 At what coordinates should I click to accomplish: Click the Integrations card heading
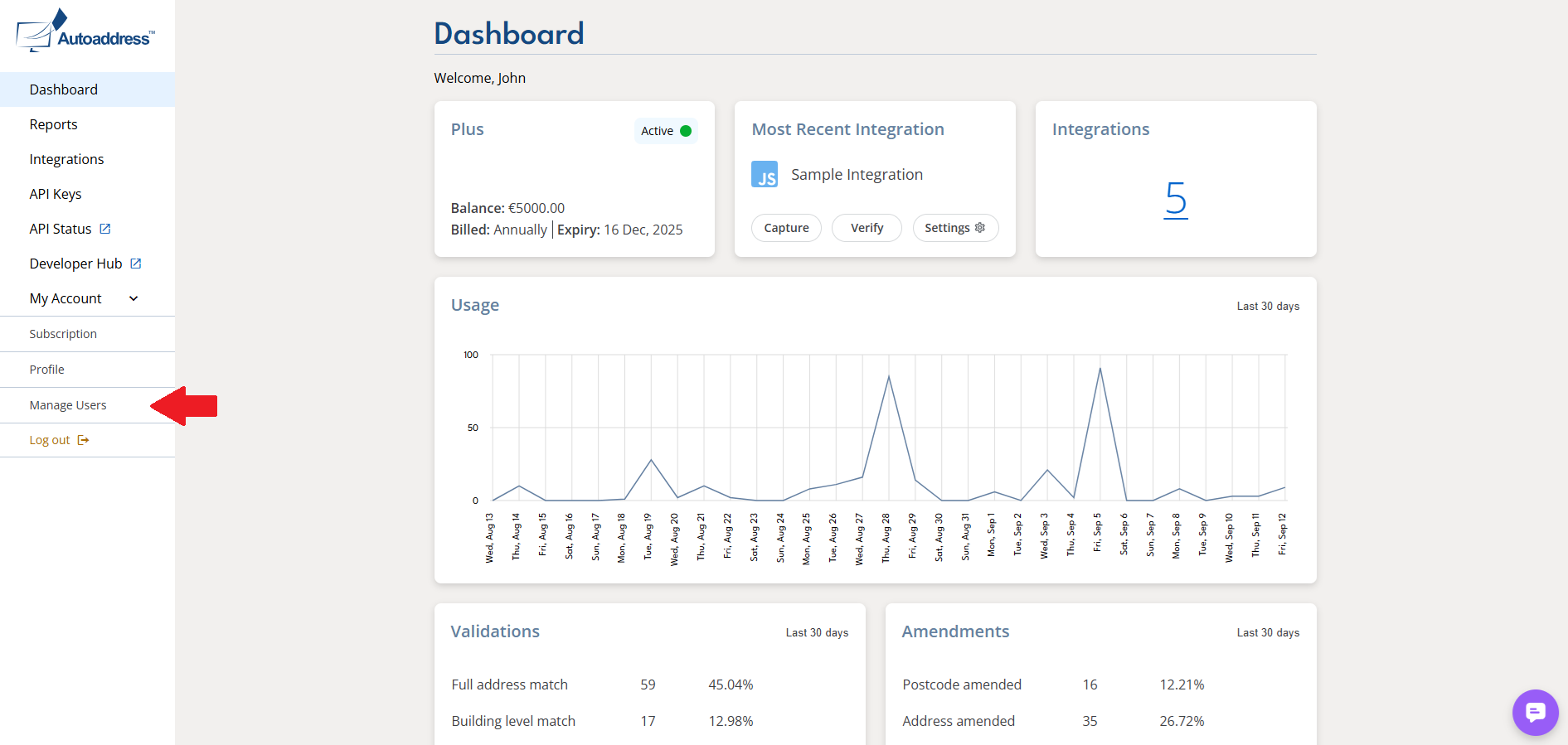coord(1100,129)
